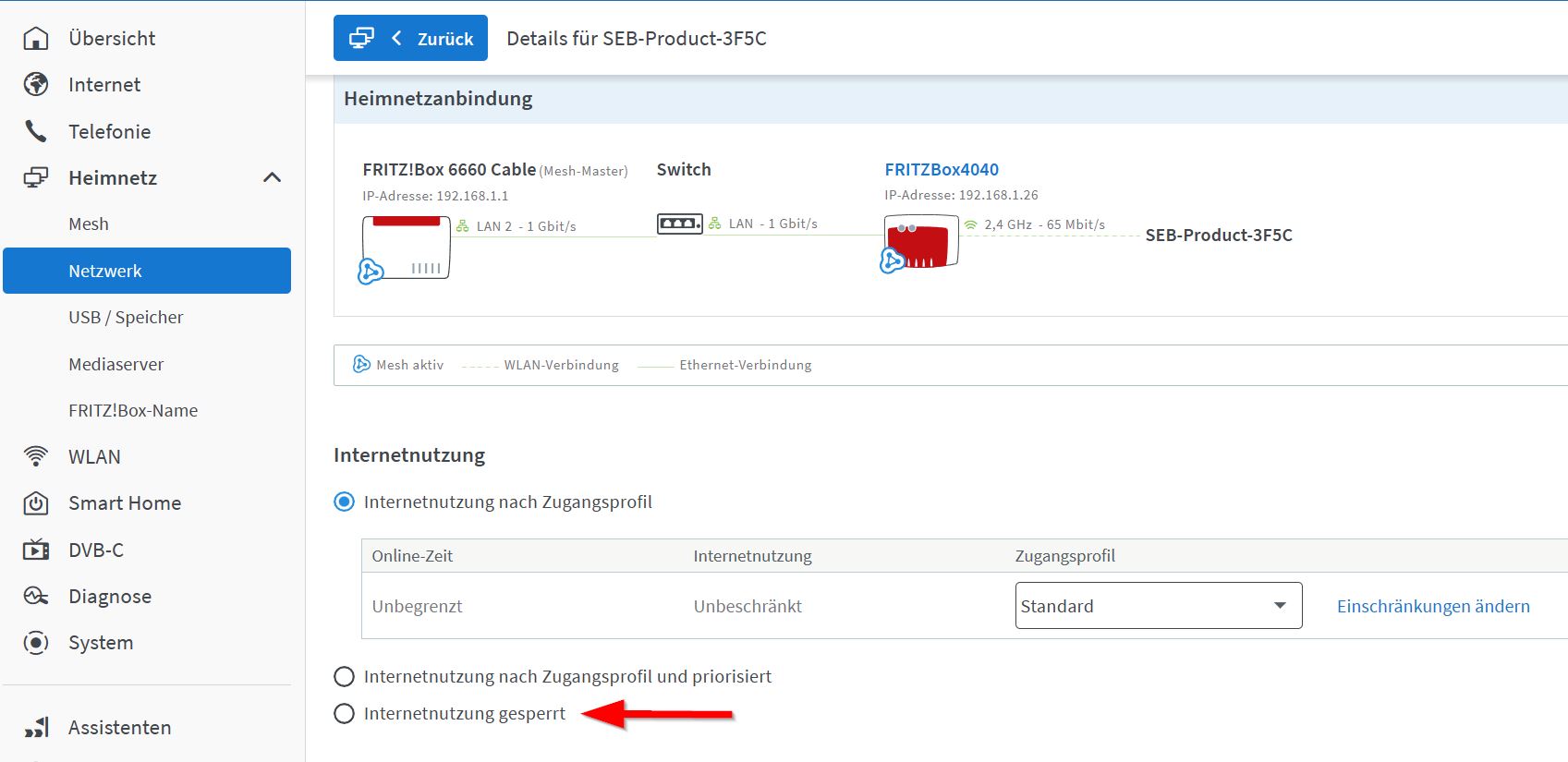
Task: Click the Smart Home power icon
Action: tap(36, 503)
